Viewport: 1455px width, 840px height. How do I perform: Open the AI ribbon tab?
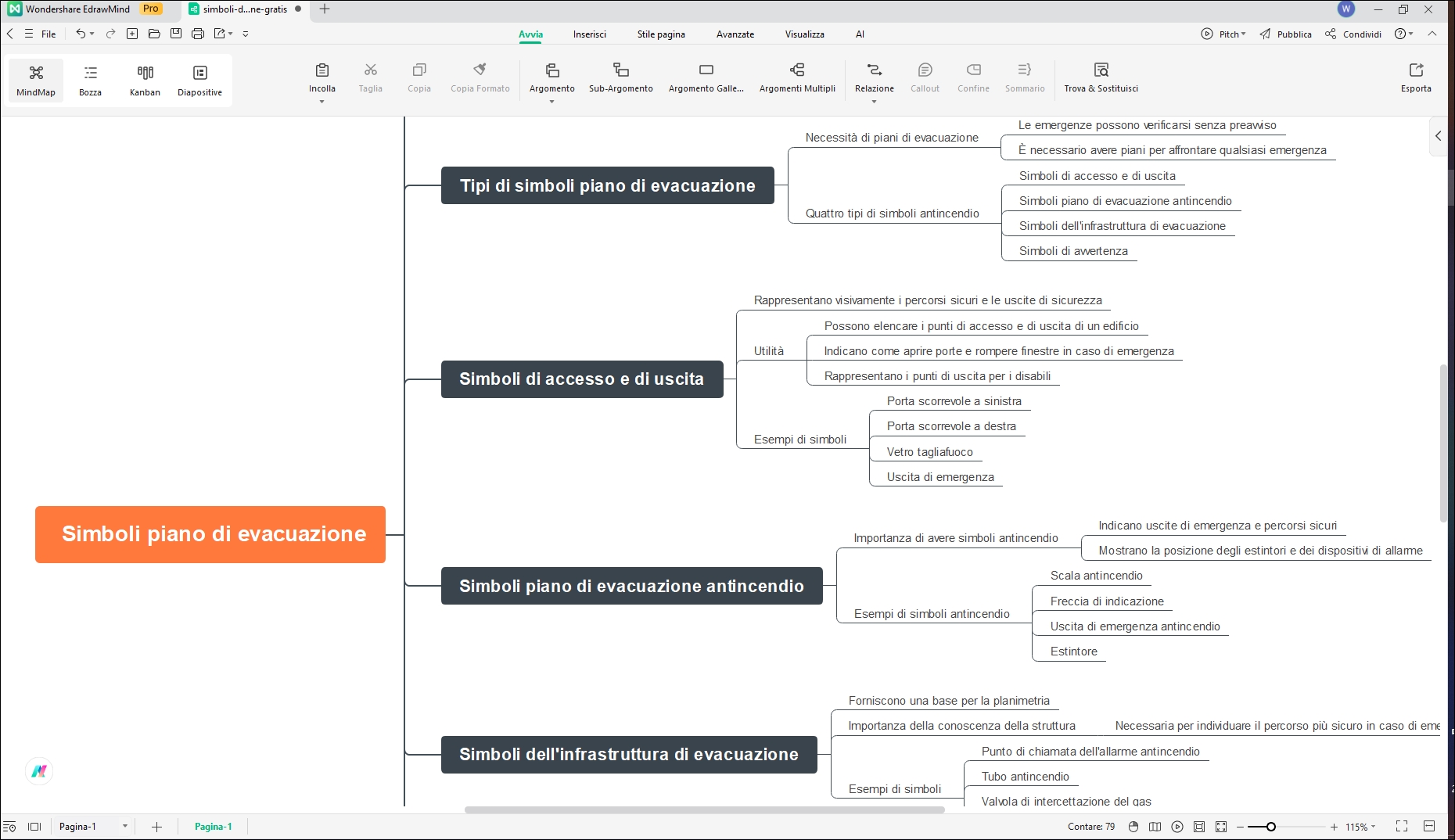click(860, 34)
